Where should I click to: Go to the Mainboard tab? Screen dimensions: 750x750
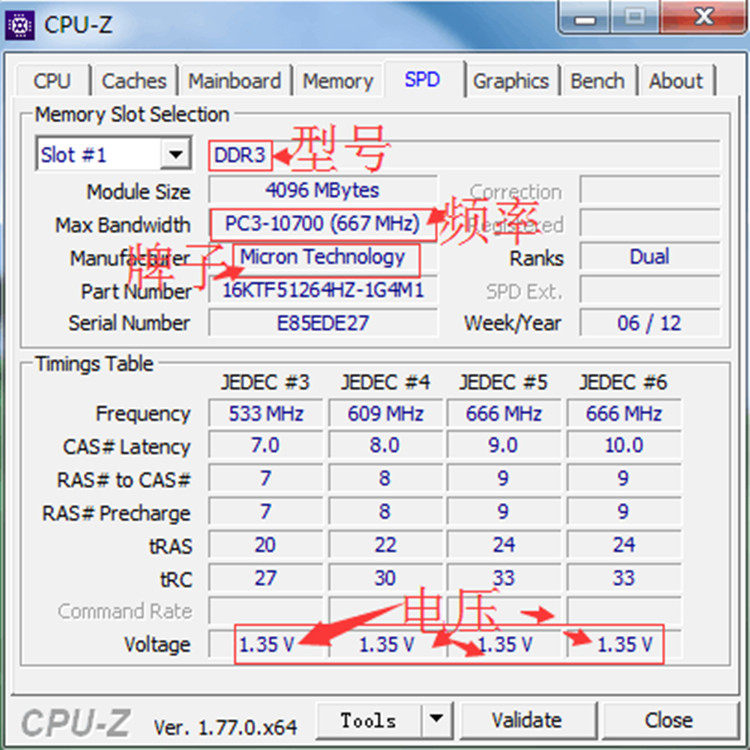[x=234, y=81]
